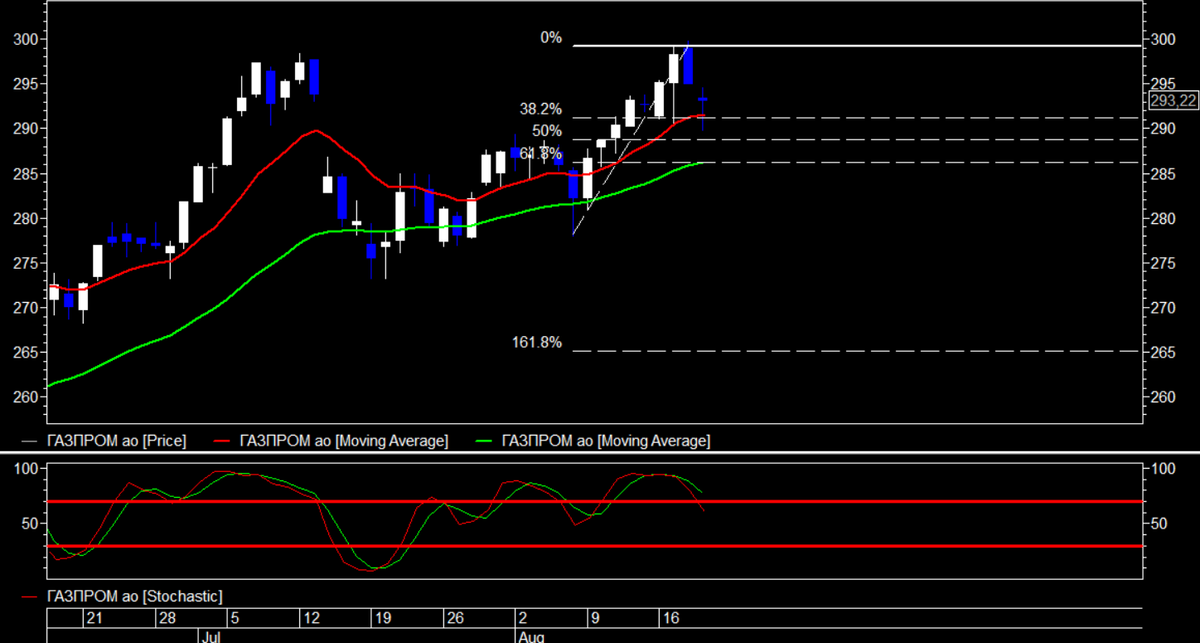Screen dimensions: 1200x643
Task: Click the current price tag 293,22
Action: (x=1173, y=100)
